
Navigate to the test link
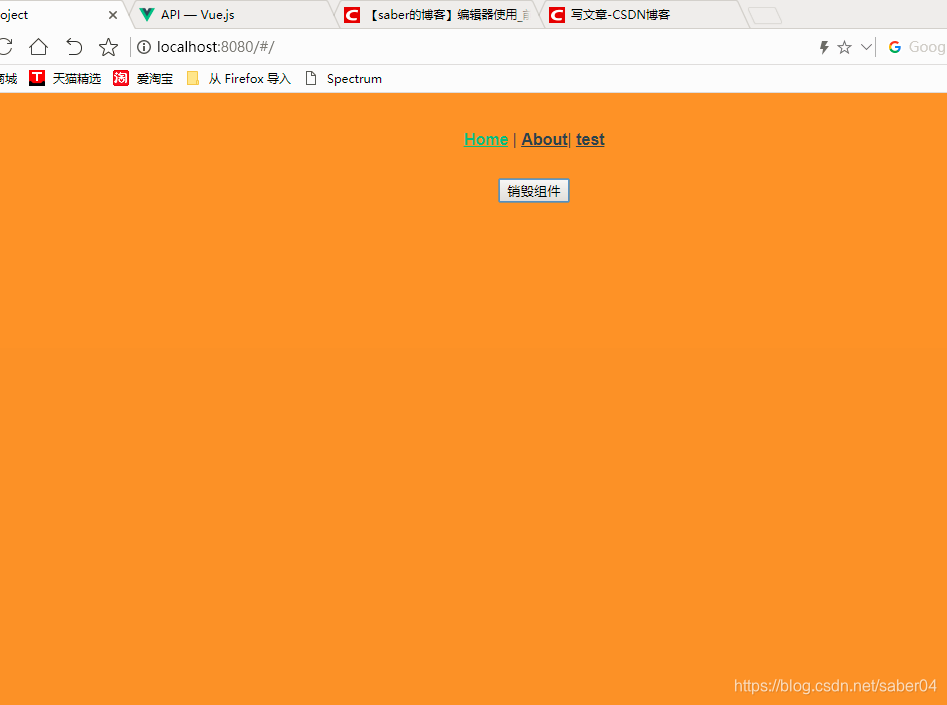pos(590,139)
